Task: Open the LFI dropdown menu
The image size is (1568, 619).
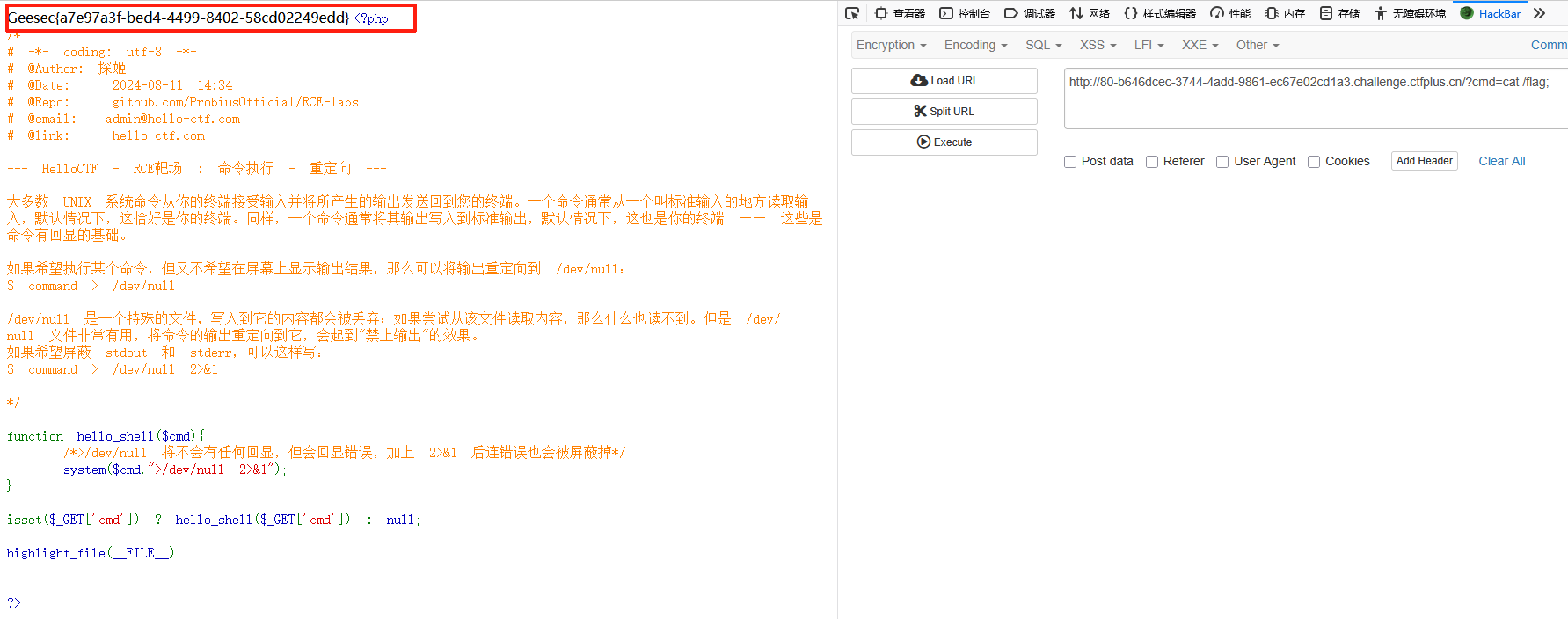Action: [1149, 45]
